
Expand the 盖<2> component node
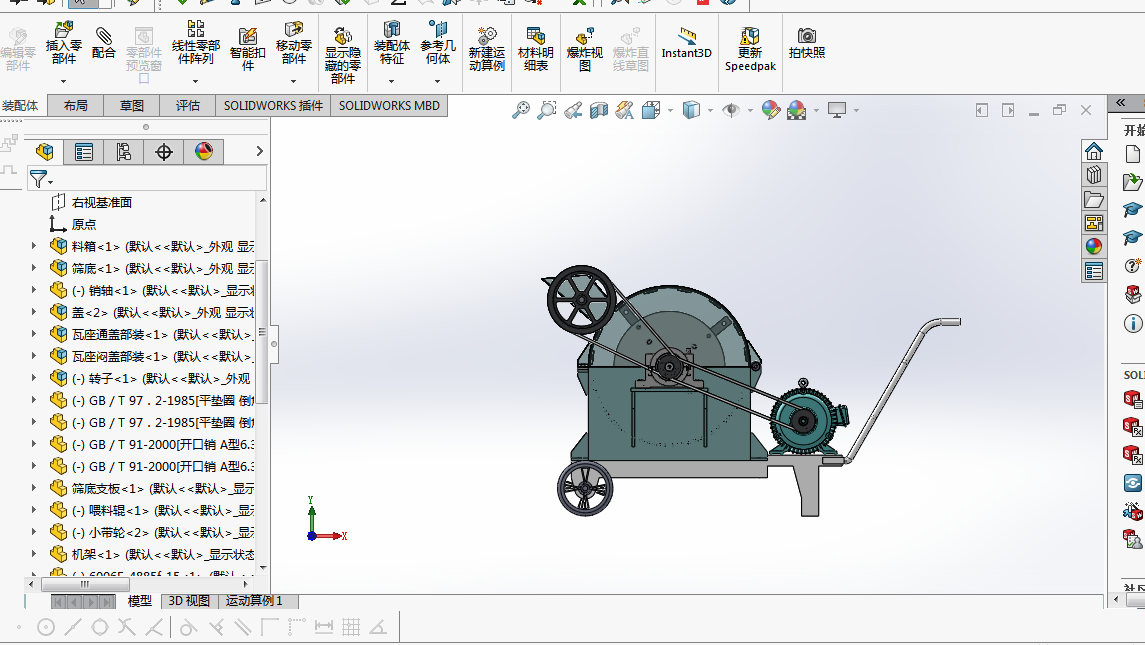click(34, 312)
